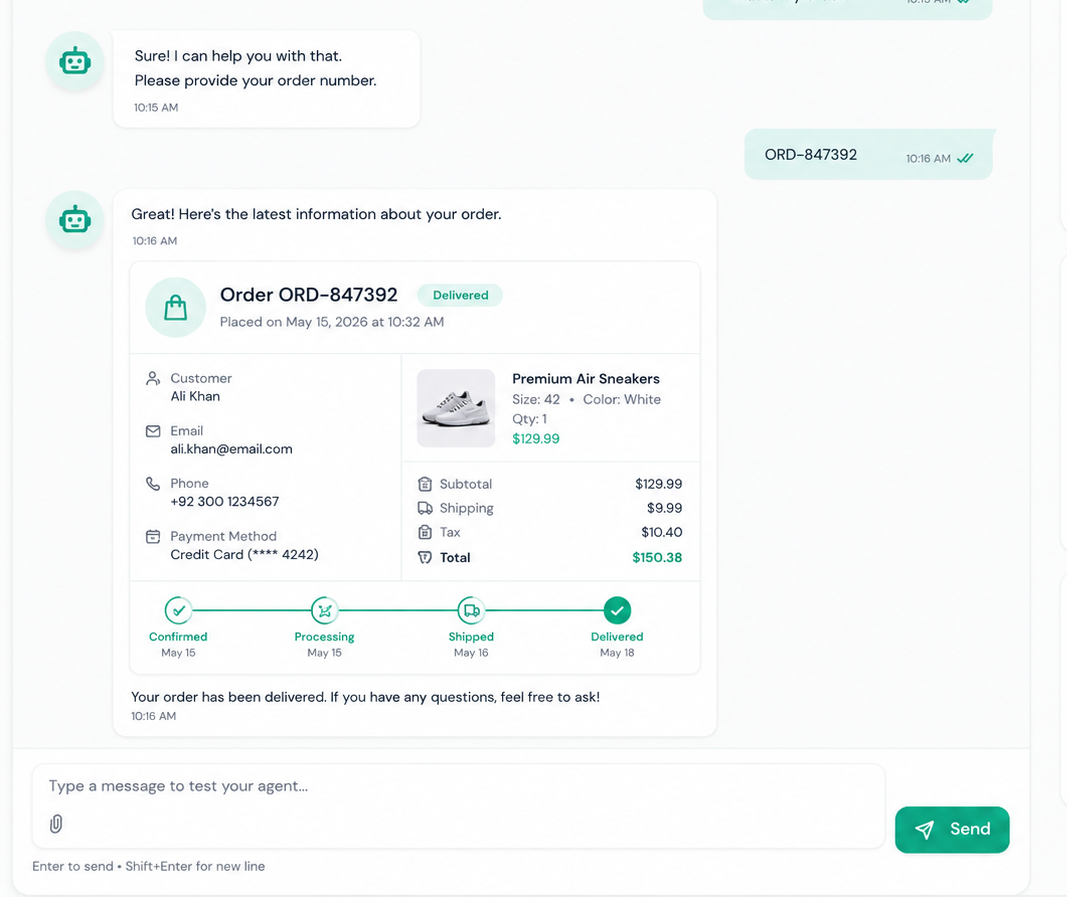Click the Send button
The width and height of the screenshot is (1067, 898).
pyautogui.click(x=952, y=829)
